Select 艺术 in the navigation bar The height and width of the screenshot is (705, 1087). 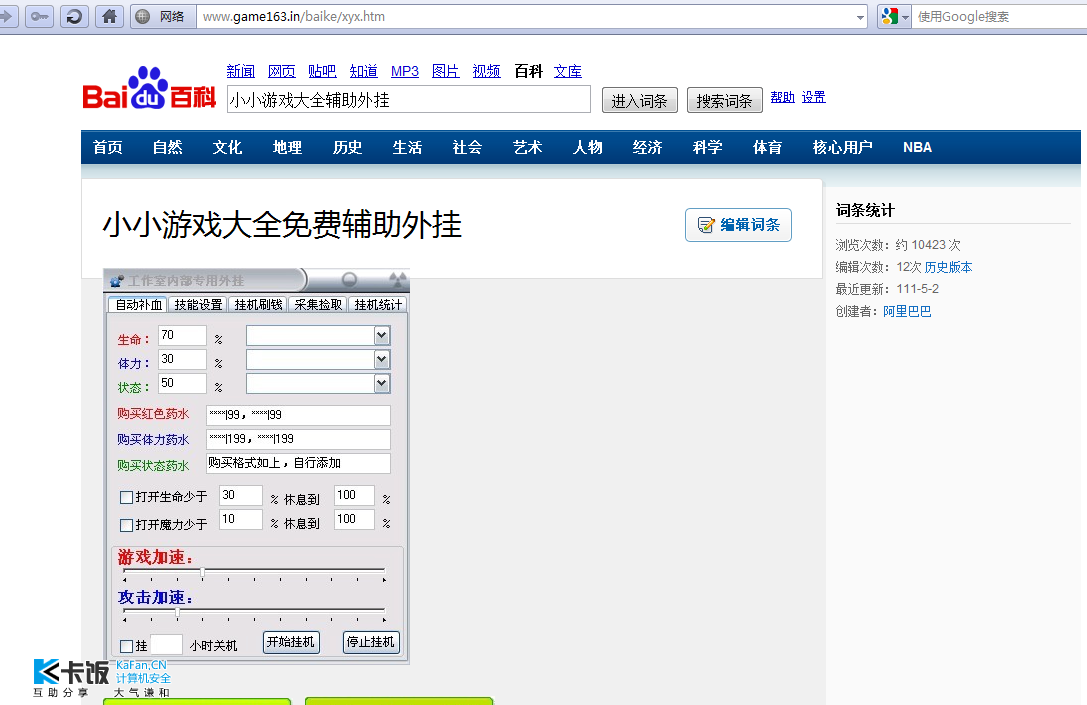click(528, 147)
